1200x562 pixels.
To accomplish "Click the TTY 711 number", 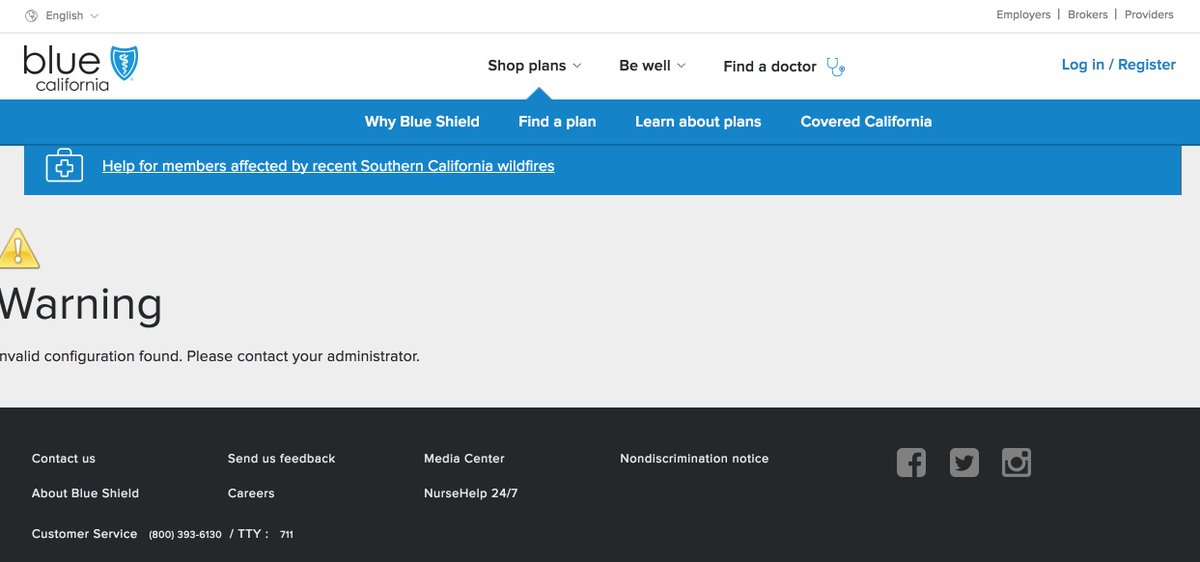I will 286,535.
